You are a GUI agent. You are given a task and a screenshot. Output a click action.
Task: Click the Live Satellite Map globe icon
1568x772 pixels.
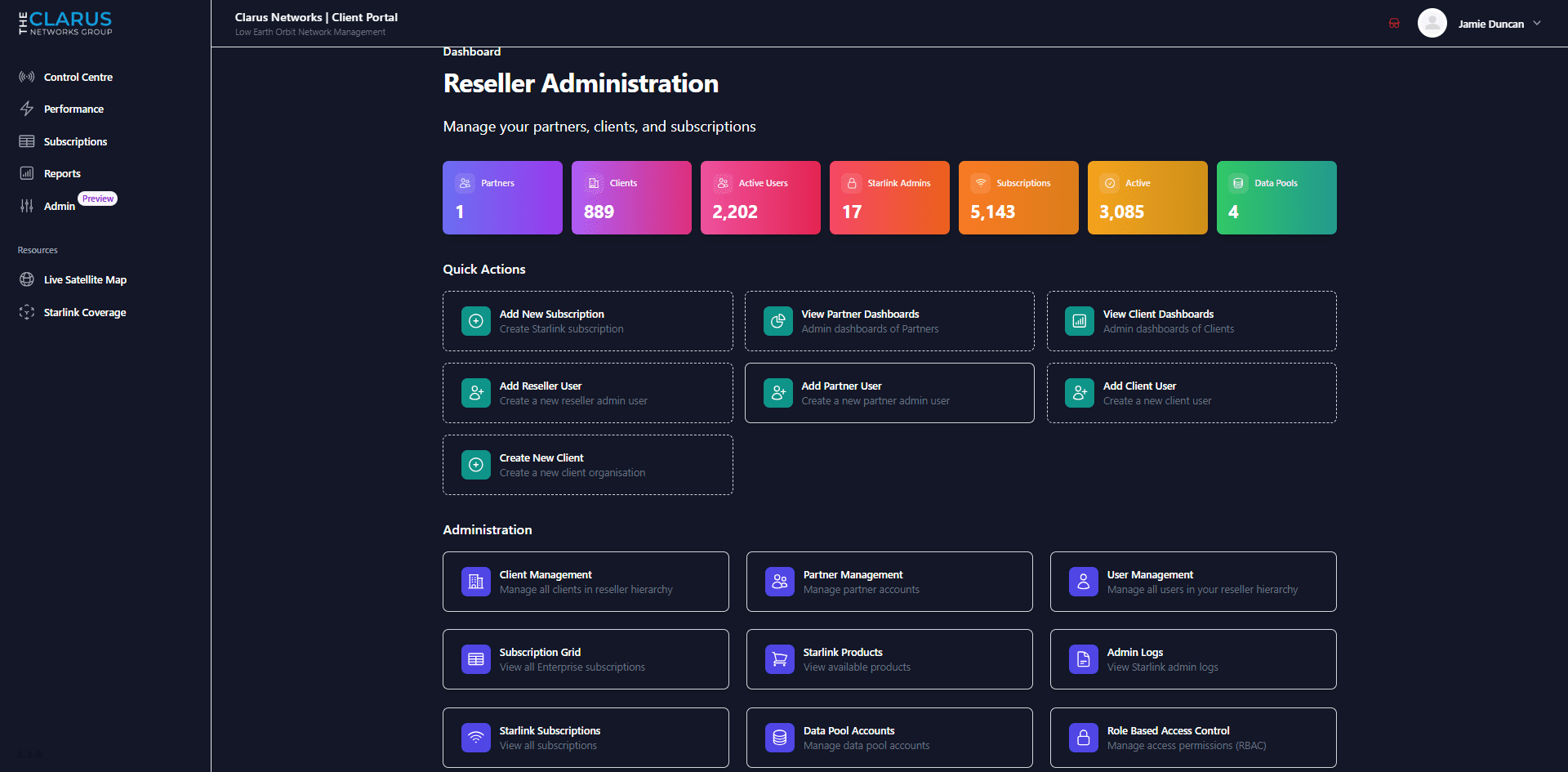click(x=27, y=279)
